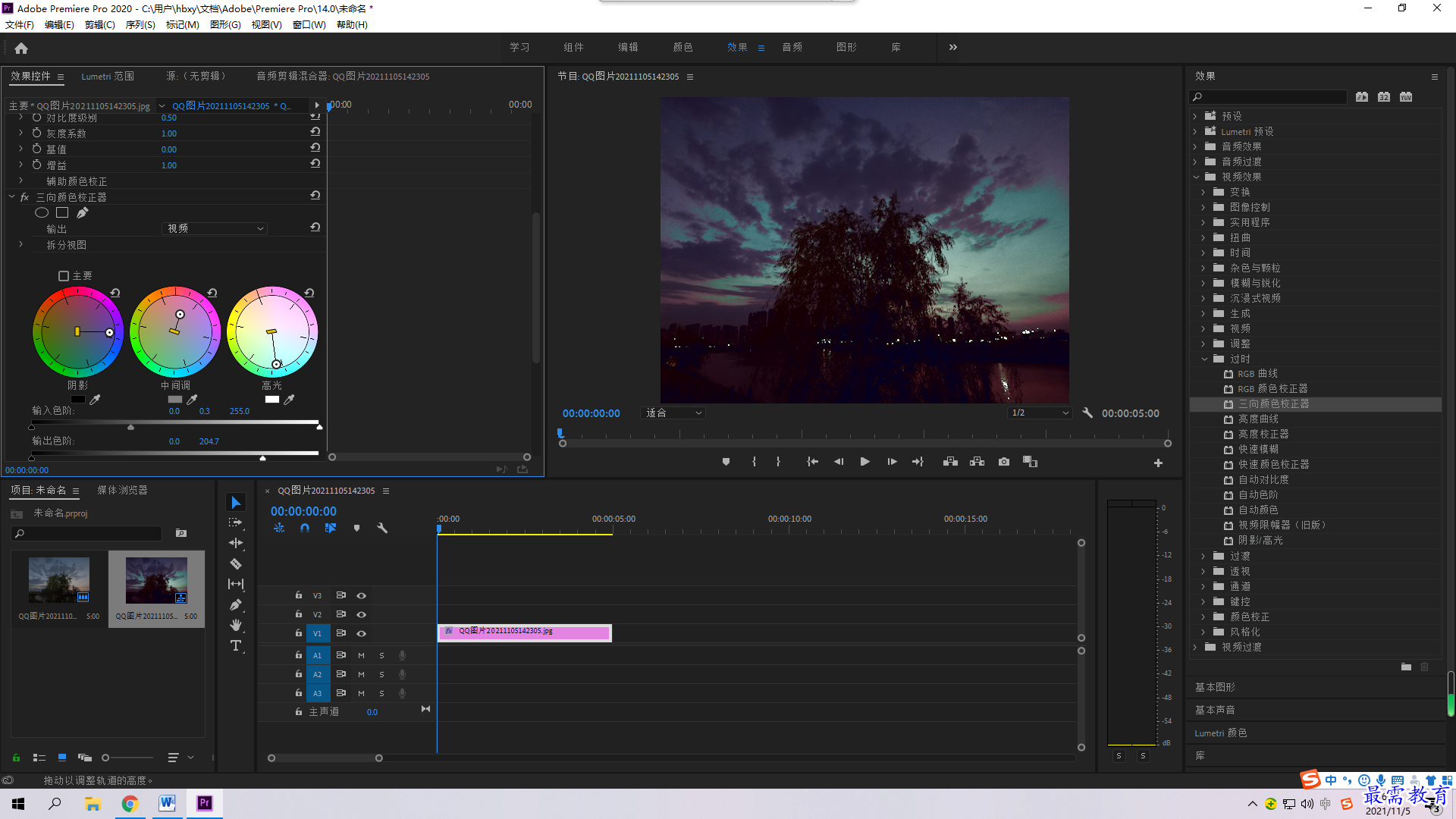This screenshot has width=1456, height=819.
Task: Open the 适合 zoom level dropdown
Action: (x=673, y=413)
